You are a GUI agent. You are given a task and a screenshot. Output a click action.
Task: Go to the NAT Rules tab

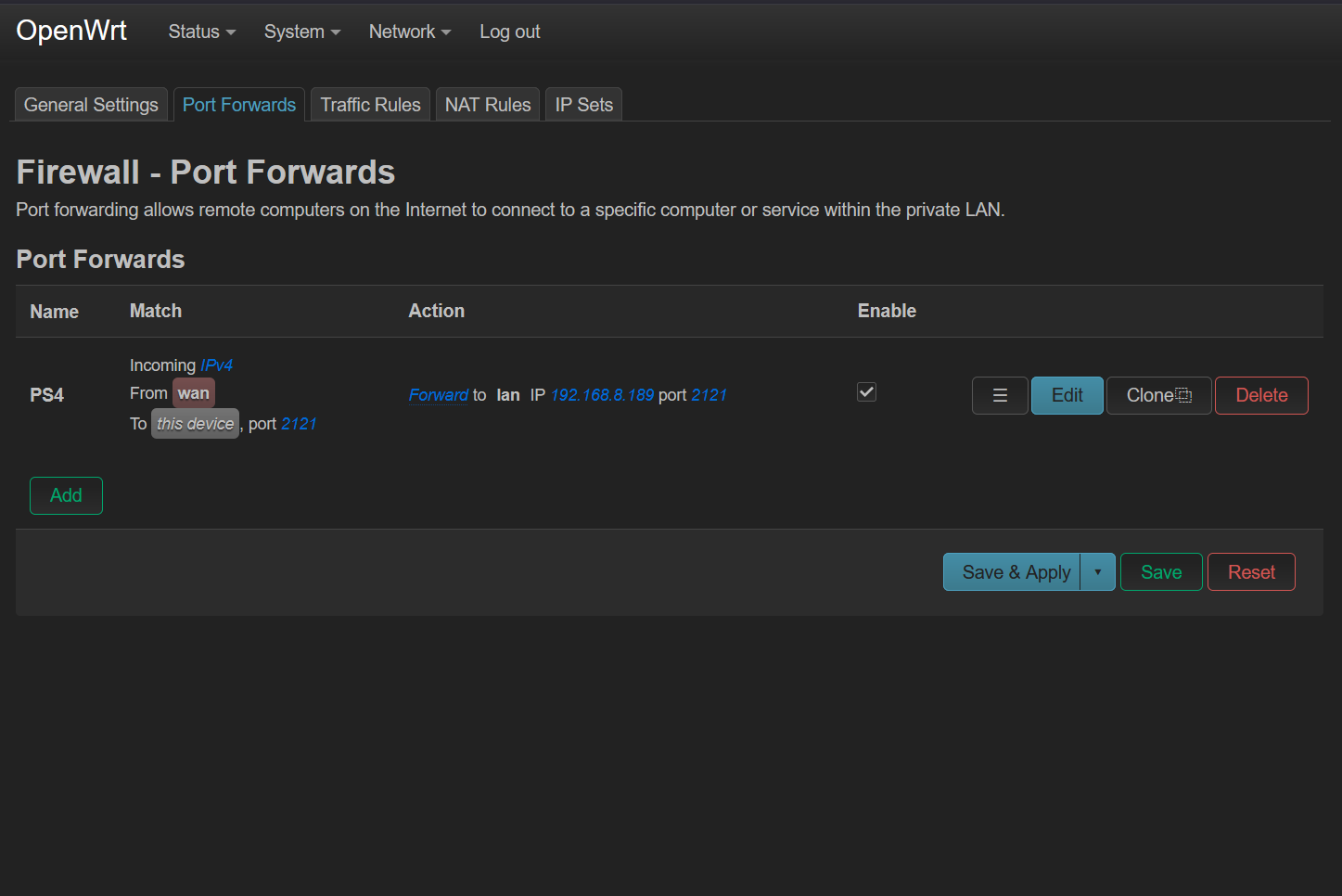(488, 105)
